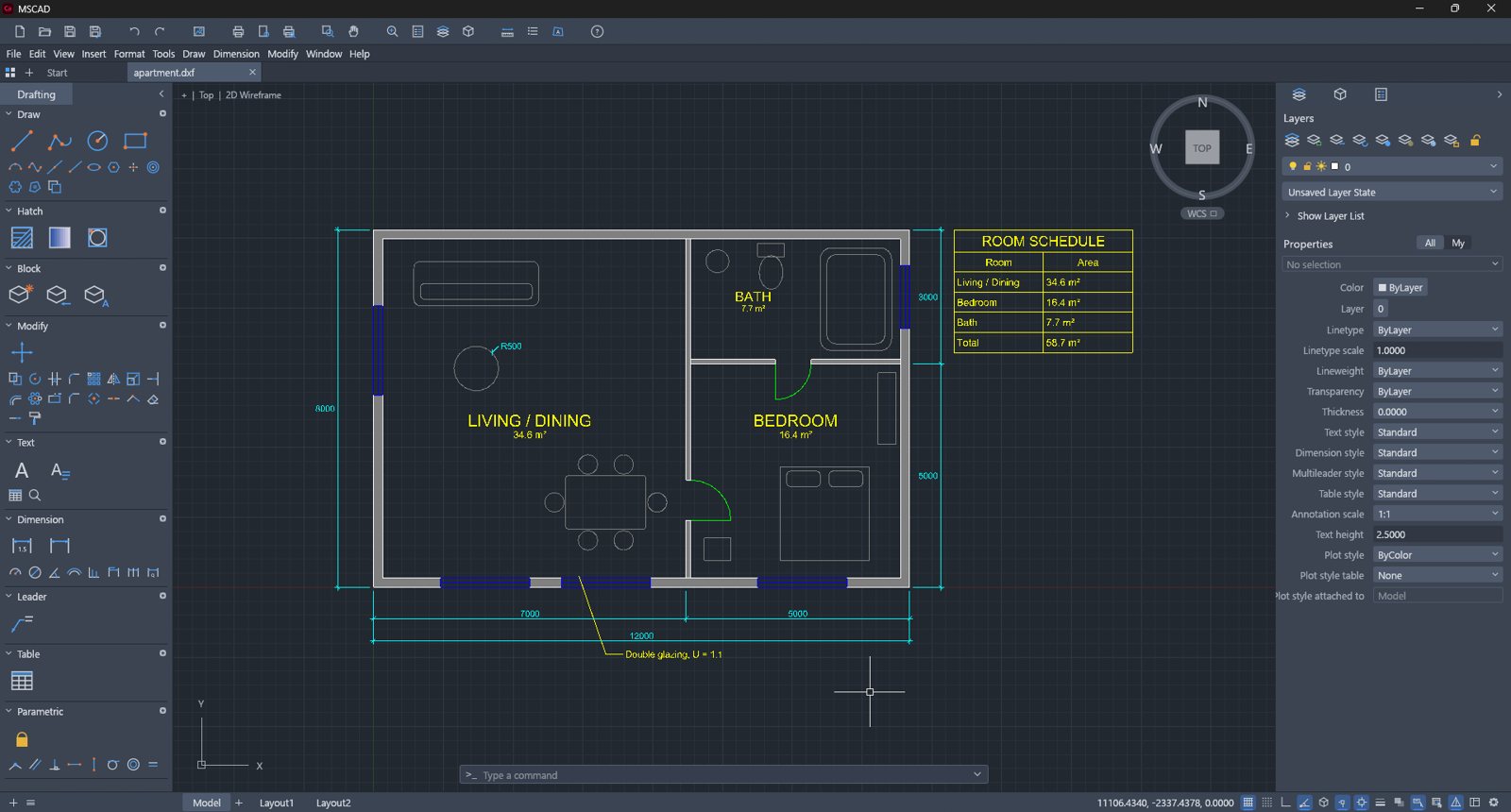The height and width of the screenshot is (812, 1511).
Task: Click the Parametric lock constraint icon
Action: coord(22,739)
